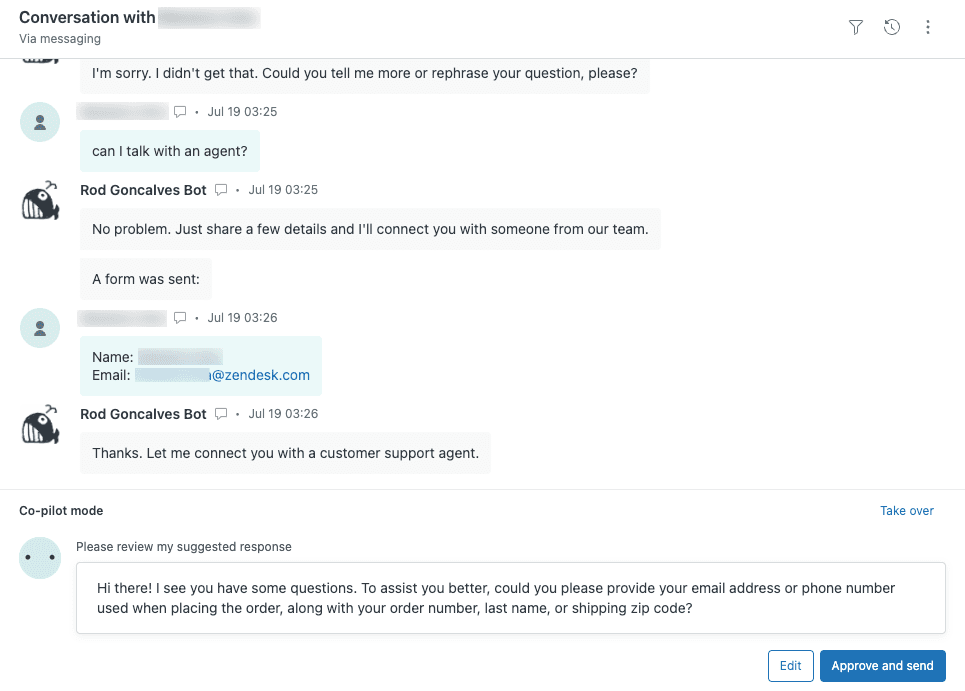Open the three-dot overflow menu
The image size is (965, 691).
(928, 27)
